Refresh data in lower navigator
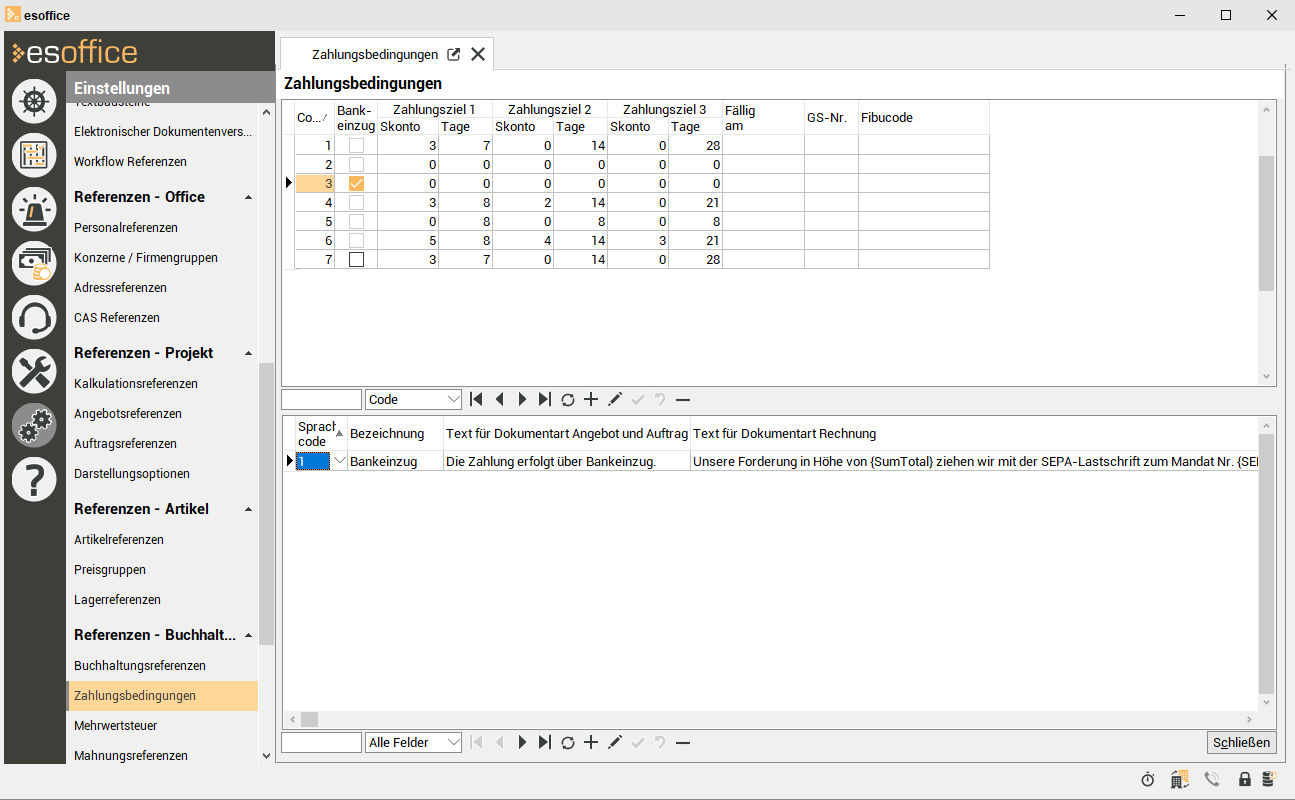The width and height of the screenshot is (1295, 800). point(567,742)
